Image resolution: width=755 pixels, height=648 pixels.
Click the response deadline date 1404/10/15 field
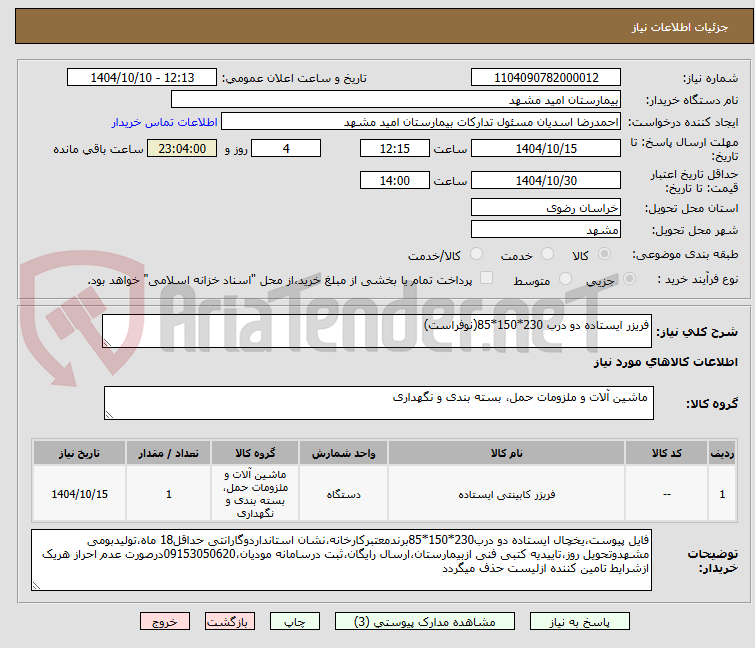click(x=546, y=148)
